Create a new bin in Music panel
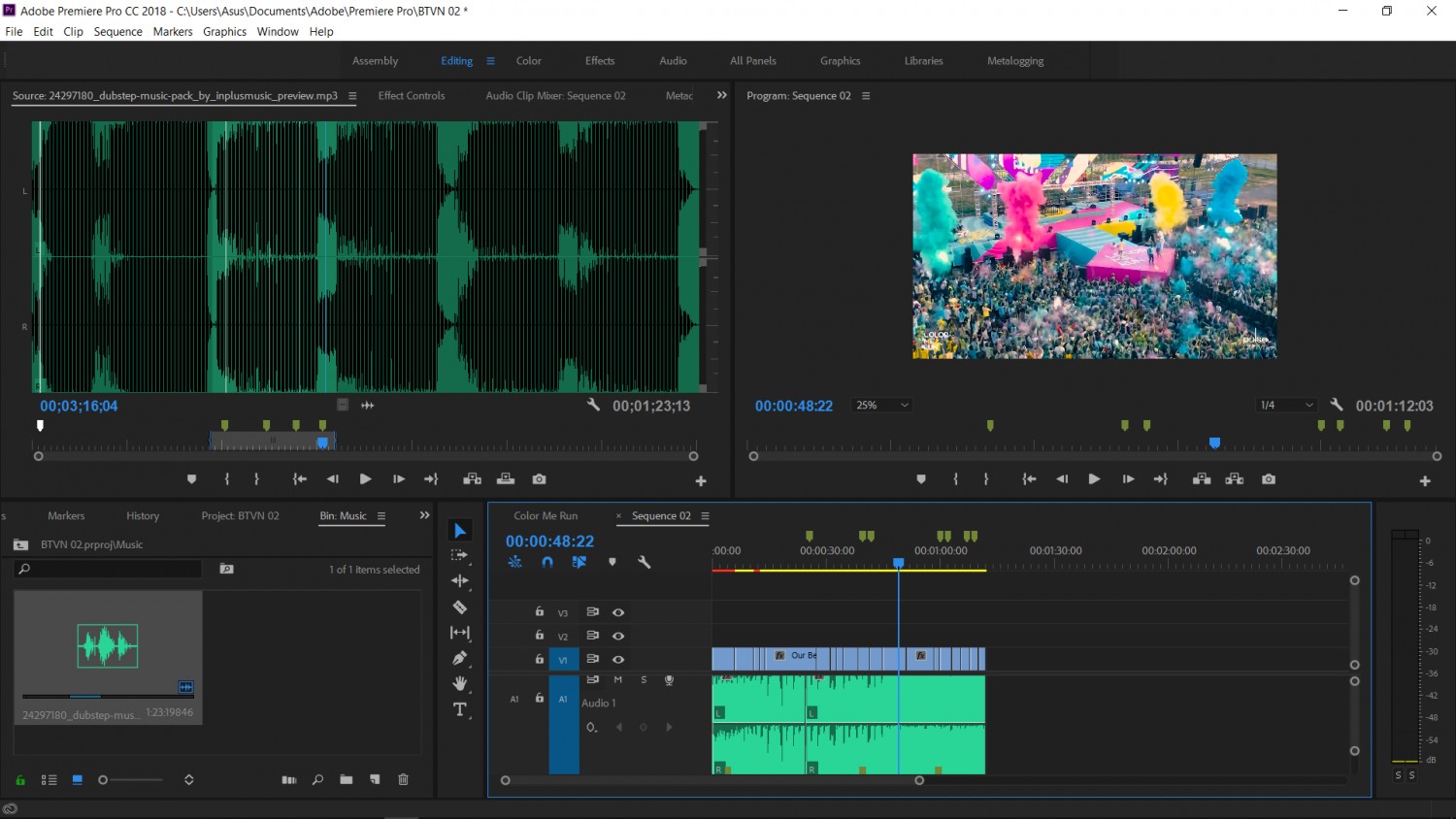The width and height of the screenshot is (1456, 819). (347, 779)
